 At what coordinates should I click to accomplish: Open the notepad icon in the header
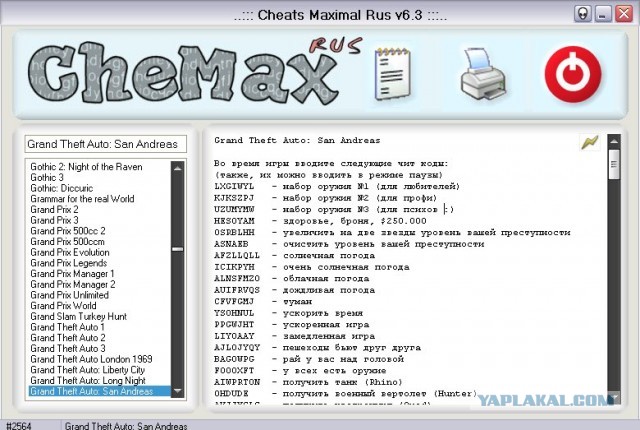click(393, 74)
